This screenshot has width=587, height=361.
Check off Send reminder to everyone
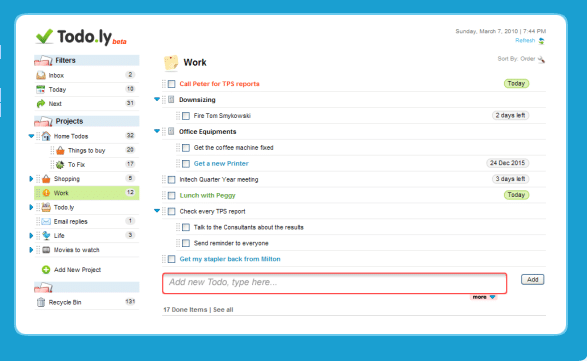(186, 243)
